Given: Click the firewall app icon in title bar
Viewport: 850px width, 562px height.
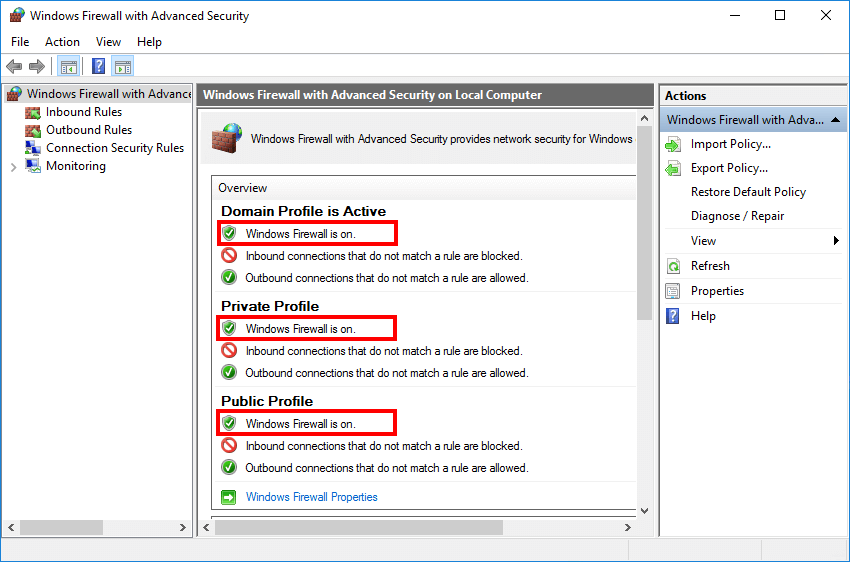Looking at the screenshot, I should pos(17,15).
